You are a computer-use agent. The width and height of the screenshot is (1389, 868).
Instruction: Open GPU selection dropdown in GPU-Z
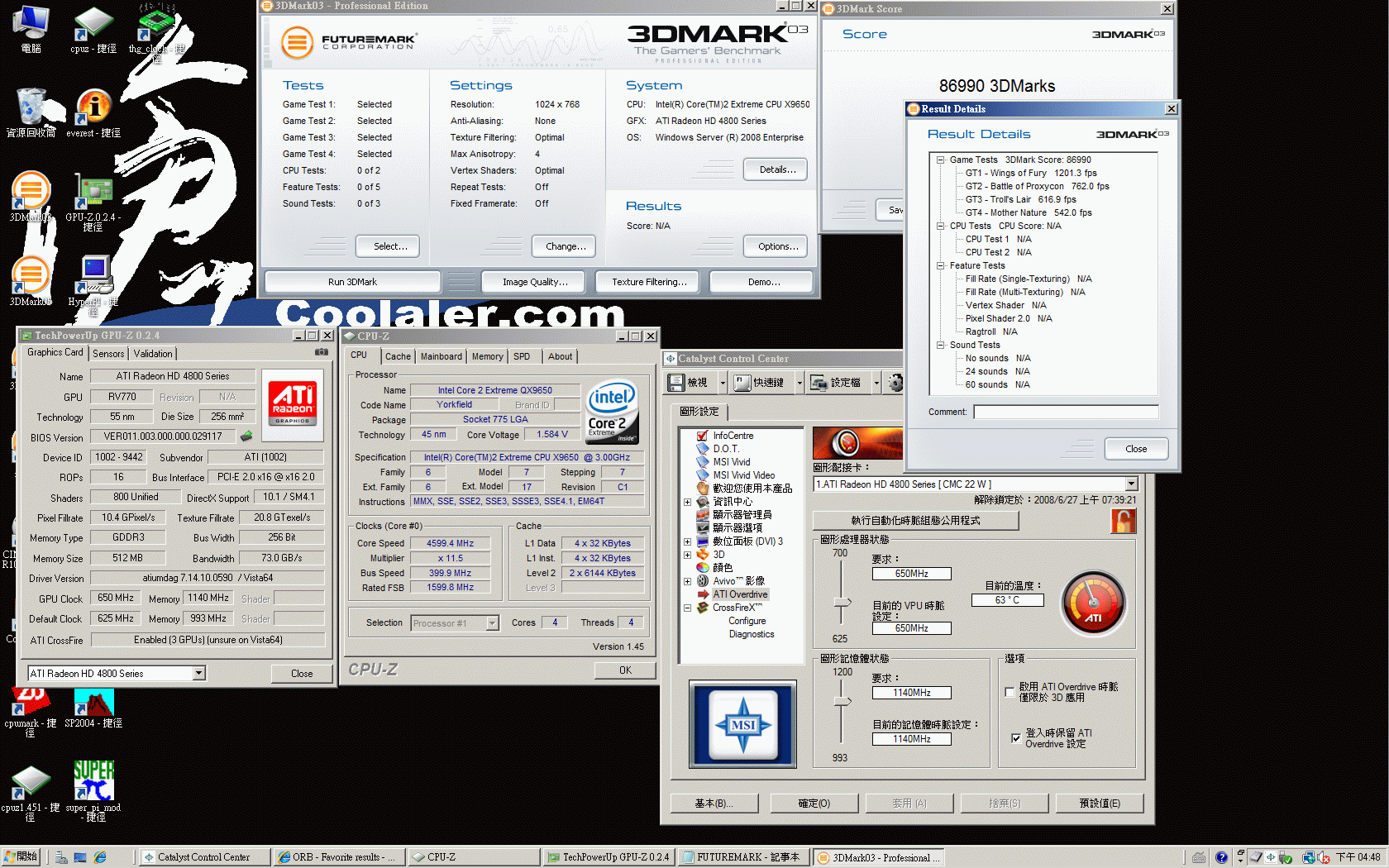(198, 674)
